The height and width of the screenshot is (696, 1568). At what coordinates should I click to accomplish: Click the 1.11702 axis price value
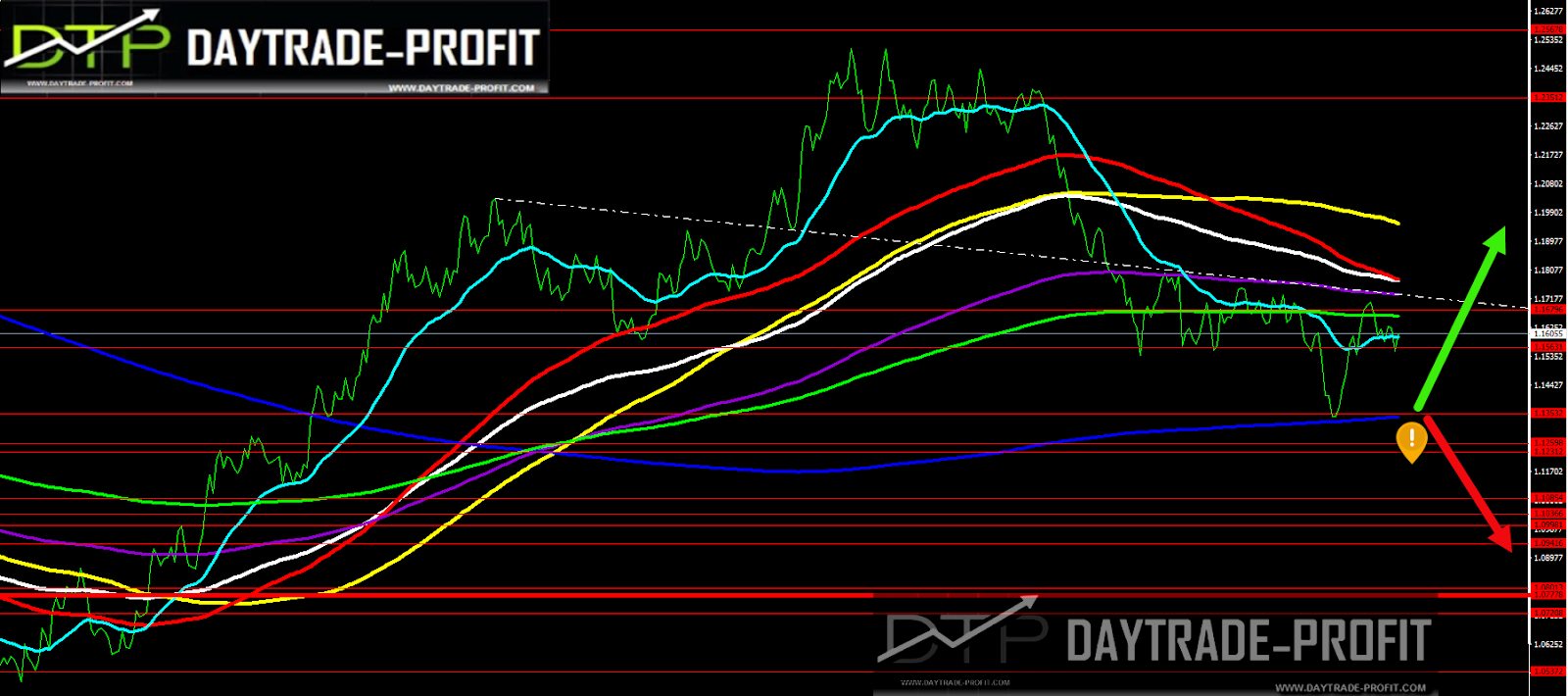[x=1548, y=472]
